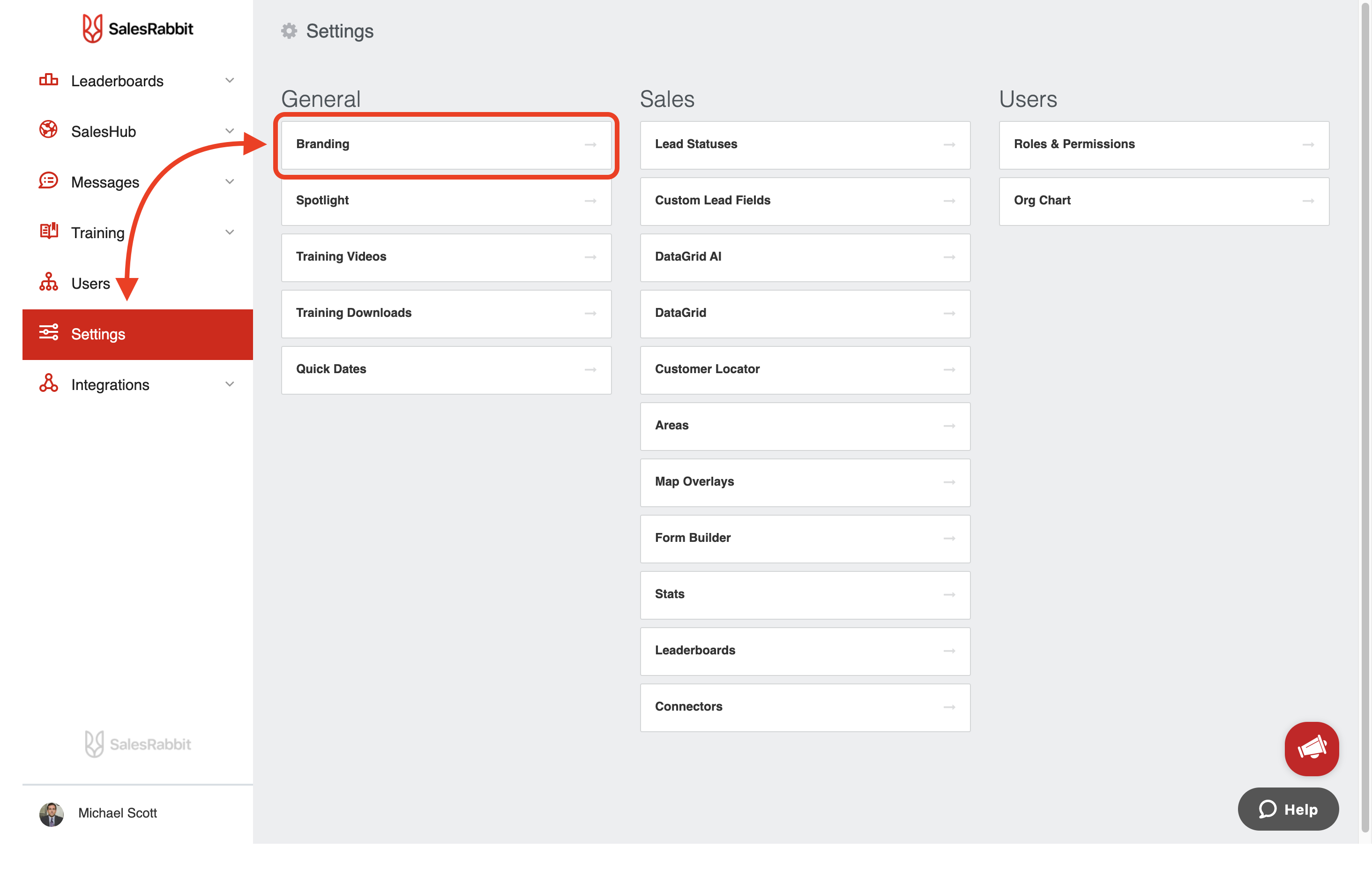
Task: Go to Users in the sidebar
Action: pyautogui.click(x=137, y=283)
